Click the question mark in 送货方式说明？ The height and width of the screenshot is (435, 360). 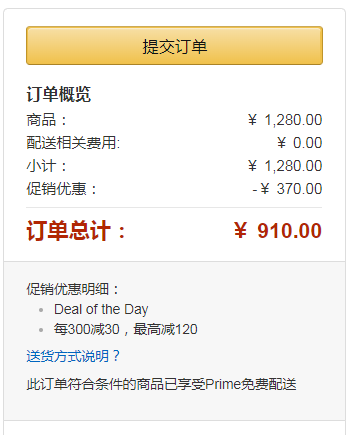(116, 356)
